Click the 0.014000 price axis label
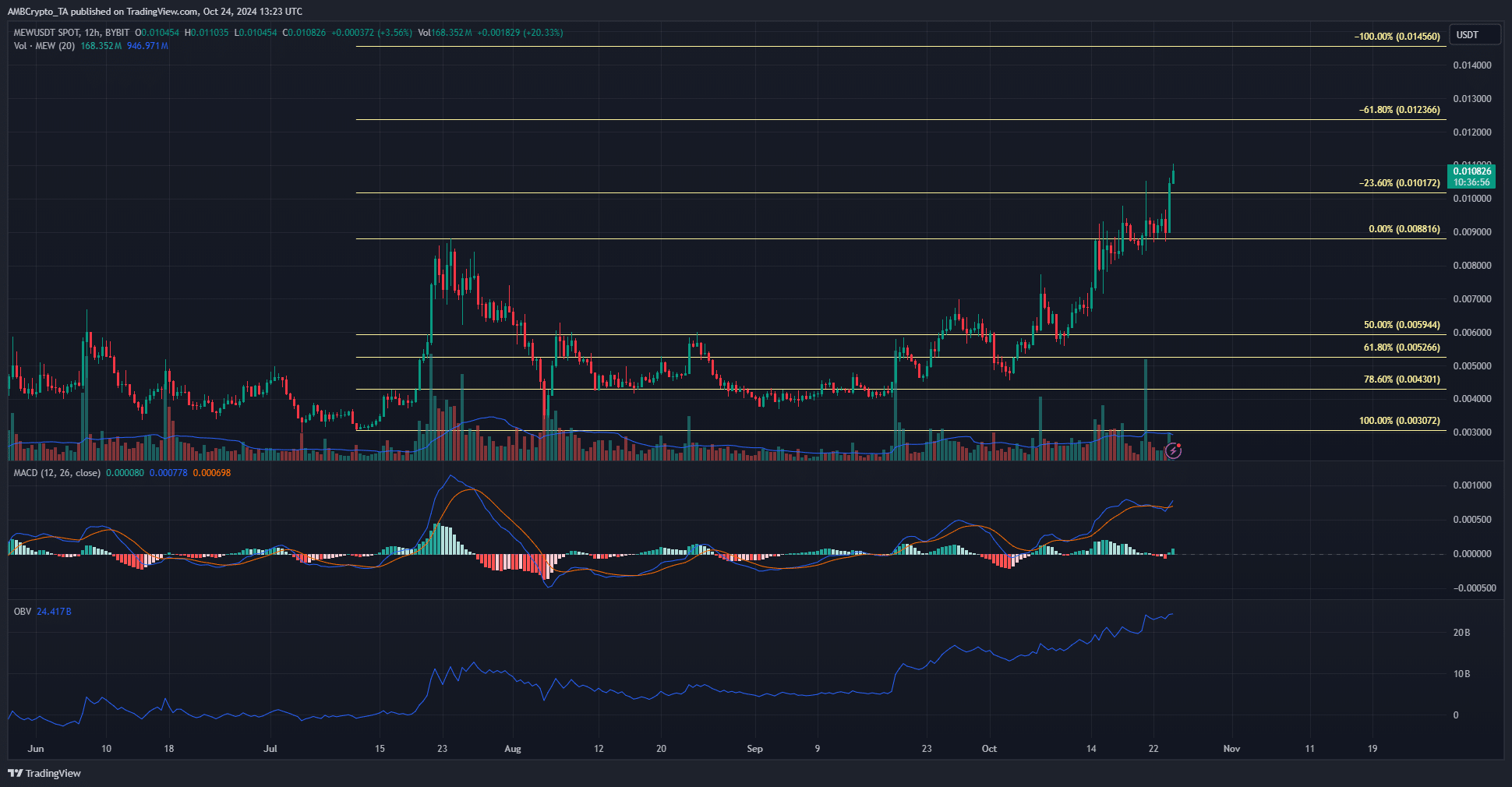Image resolution: width=1512 pixels, height=787 pixels. (x=1472, y=65)
